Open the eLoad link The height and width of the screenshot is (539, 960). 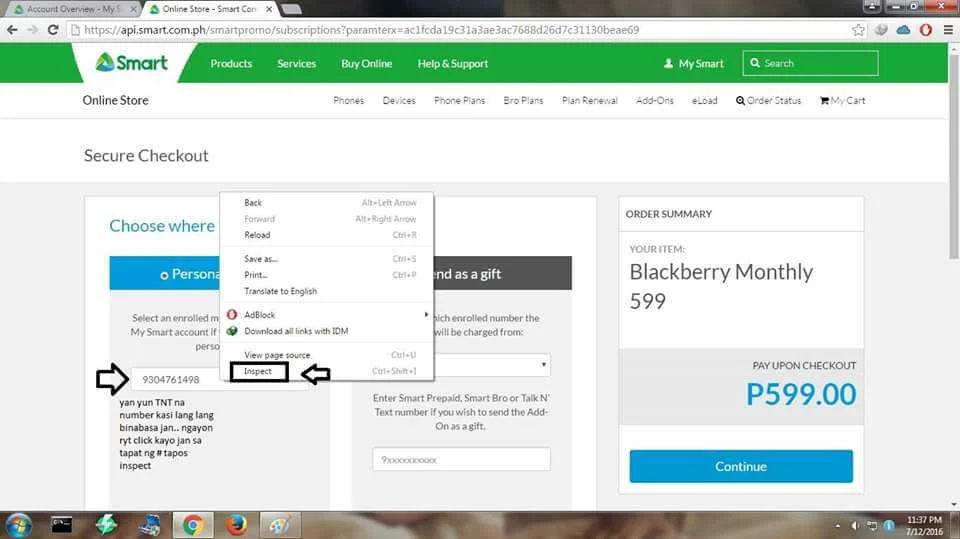pos(704,100)
